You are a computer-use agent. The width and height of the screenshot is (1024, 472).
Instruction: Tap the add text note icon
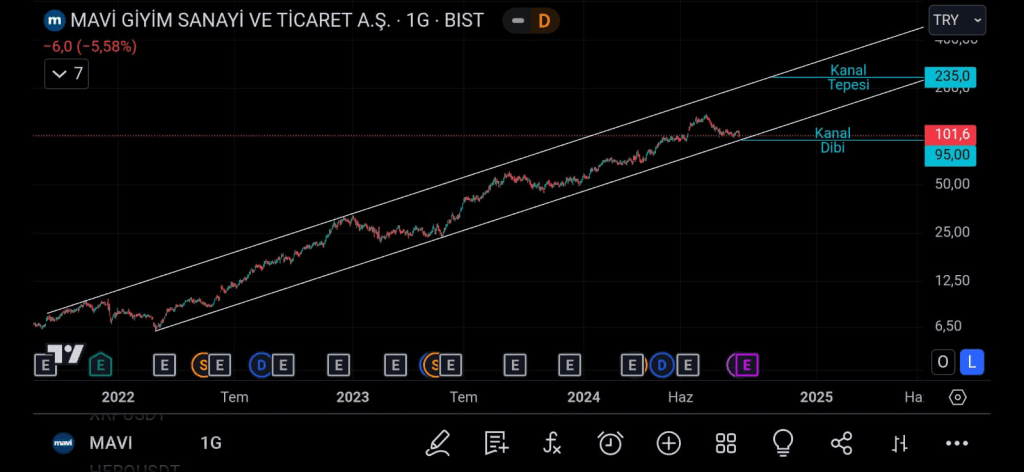(x=496, y=443)
